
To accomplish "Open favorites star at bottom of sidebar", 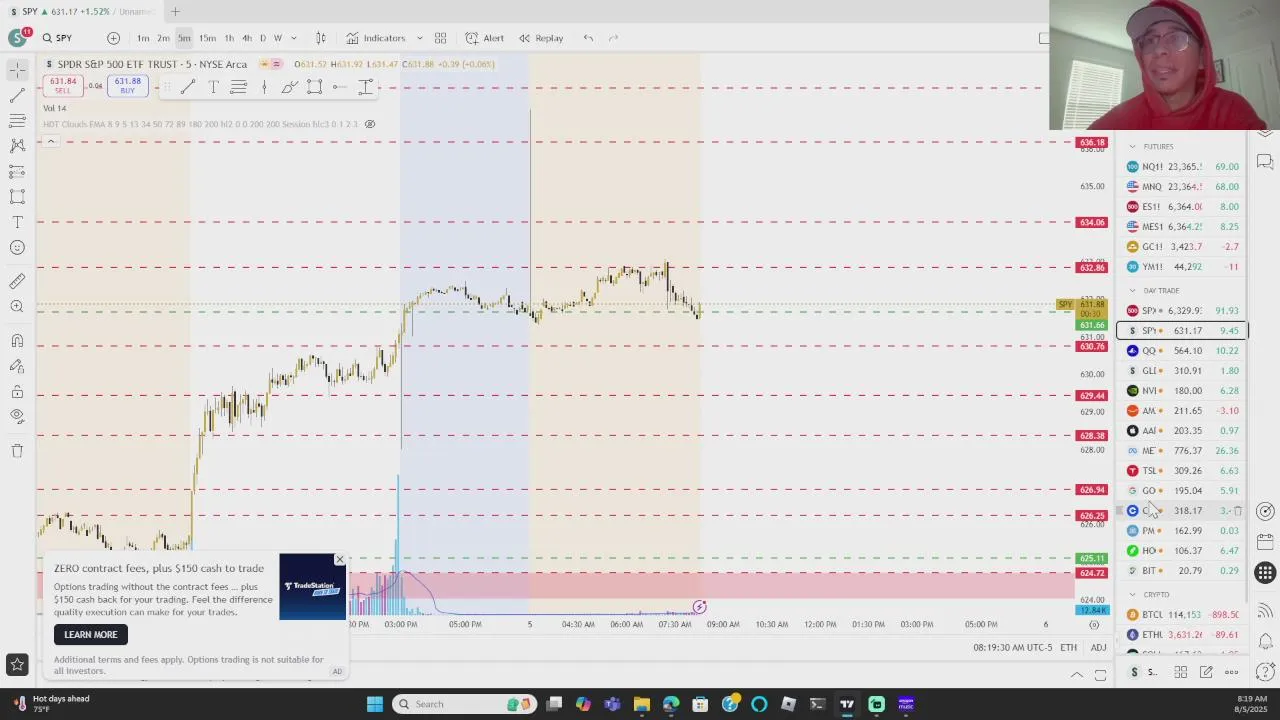I will 17,664.
